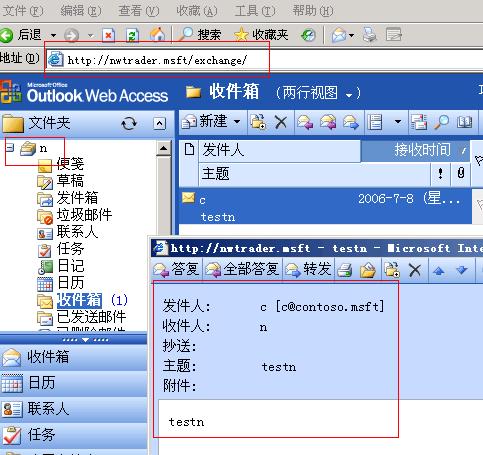The height and width of the screenshot is (455, 483).
Task: Collapse the 文件夹 folder pane with caret button
Action: coord(159,124)
